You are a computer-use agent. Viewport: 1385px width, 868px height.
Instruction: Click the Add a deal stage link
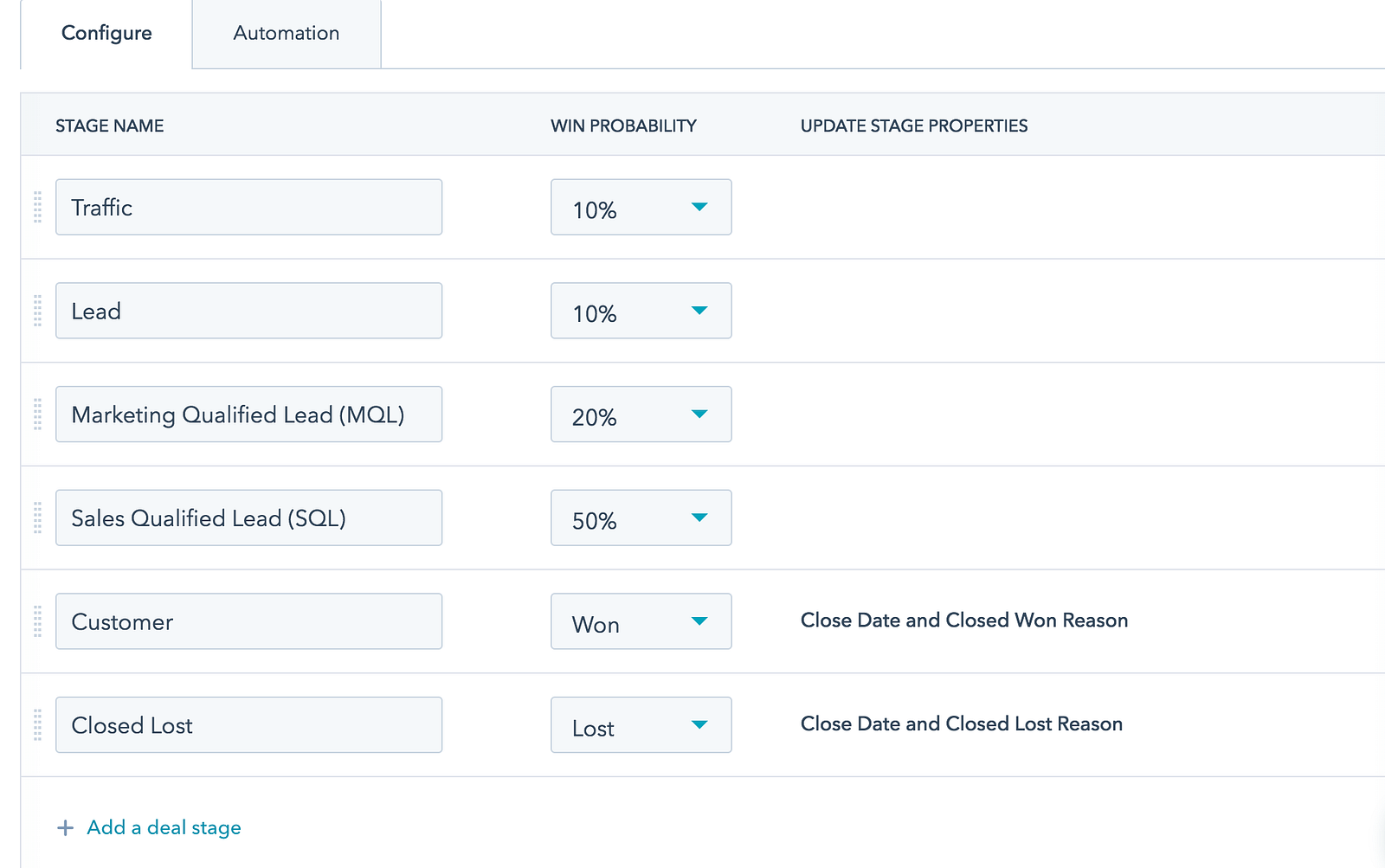(x=164, y=828)
